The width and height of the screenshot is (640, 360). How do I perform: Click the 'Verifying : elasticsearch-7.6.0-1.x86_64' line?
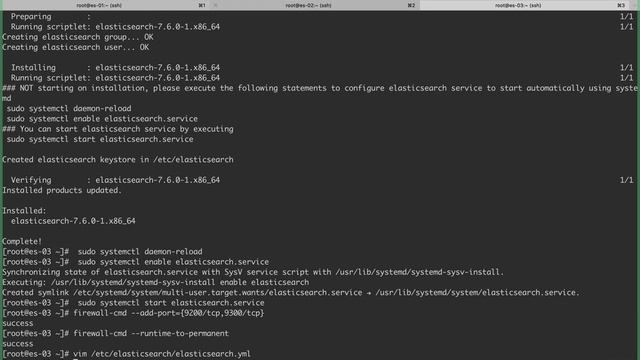point(115,180)
